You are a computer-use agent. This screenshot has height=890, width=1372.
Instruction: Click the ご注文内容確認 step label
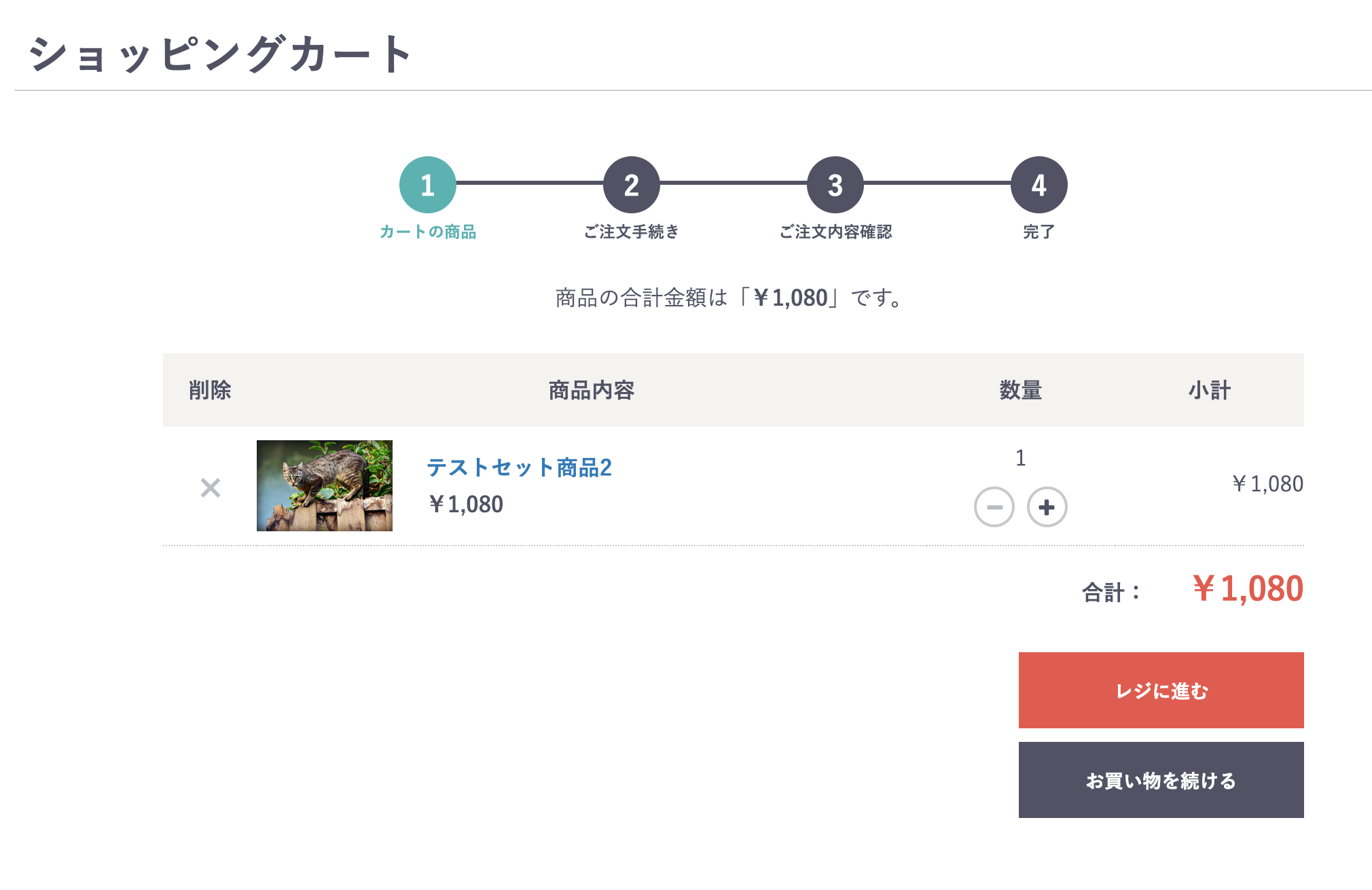click(835, 232)
